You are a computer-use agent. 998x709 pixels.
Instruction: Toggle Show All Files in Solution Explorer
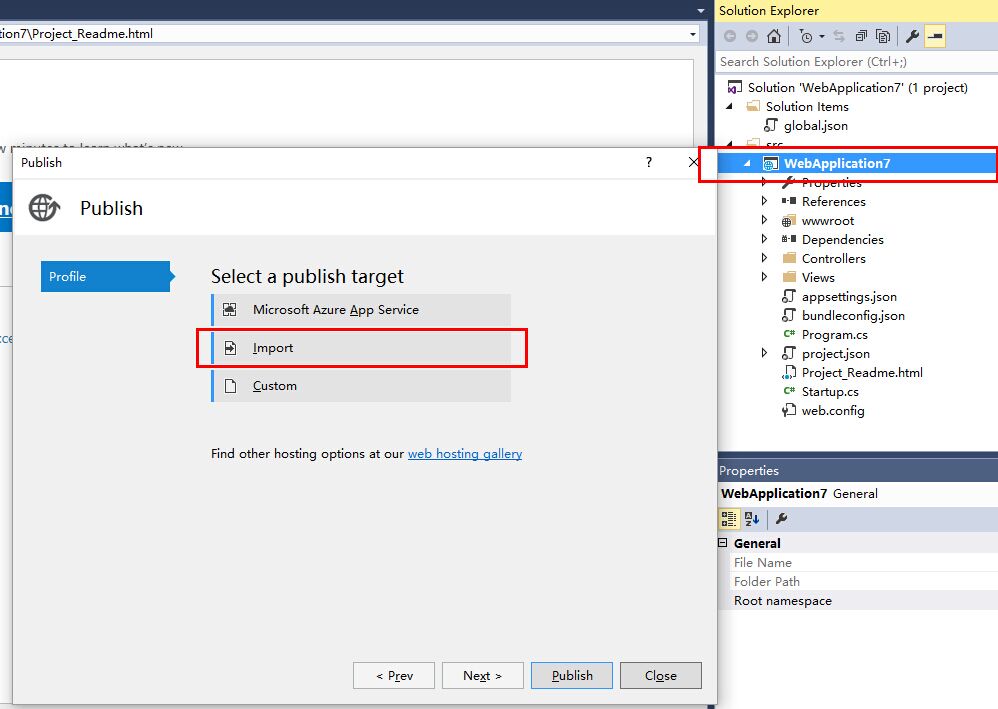pyautogui.click(x=883, y=36)
